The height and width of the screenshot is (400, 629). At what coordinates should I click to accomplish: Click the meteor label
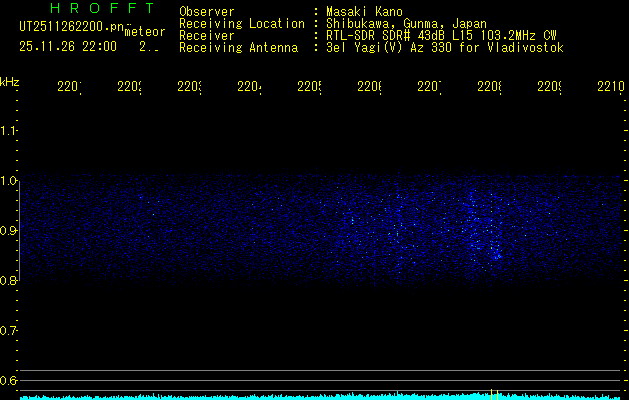click(x=145, y=31)
